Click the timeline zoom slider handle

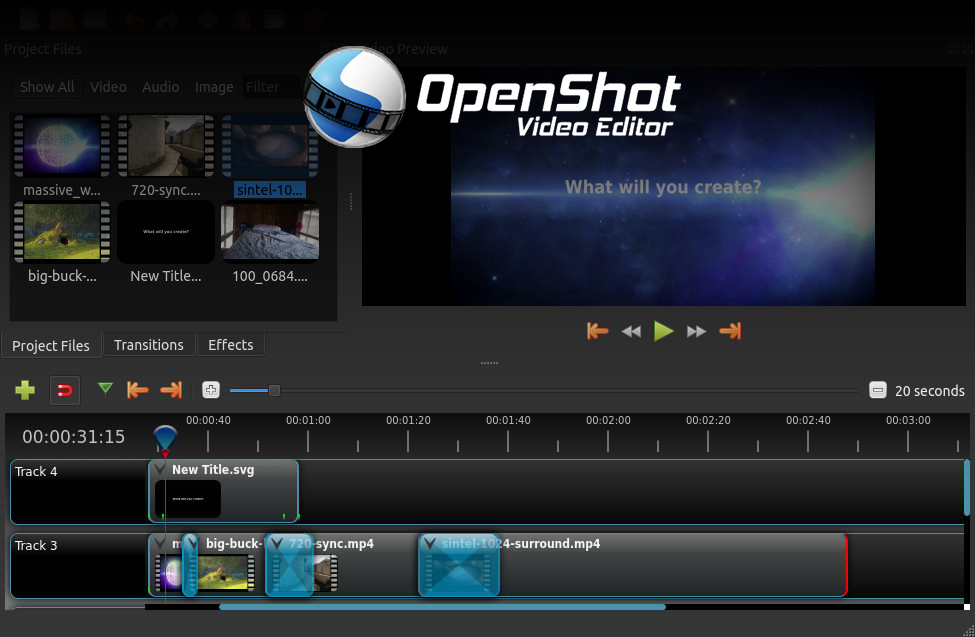tap(274, 390)
